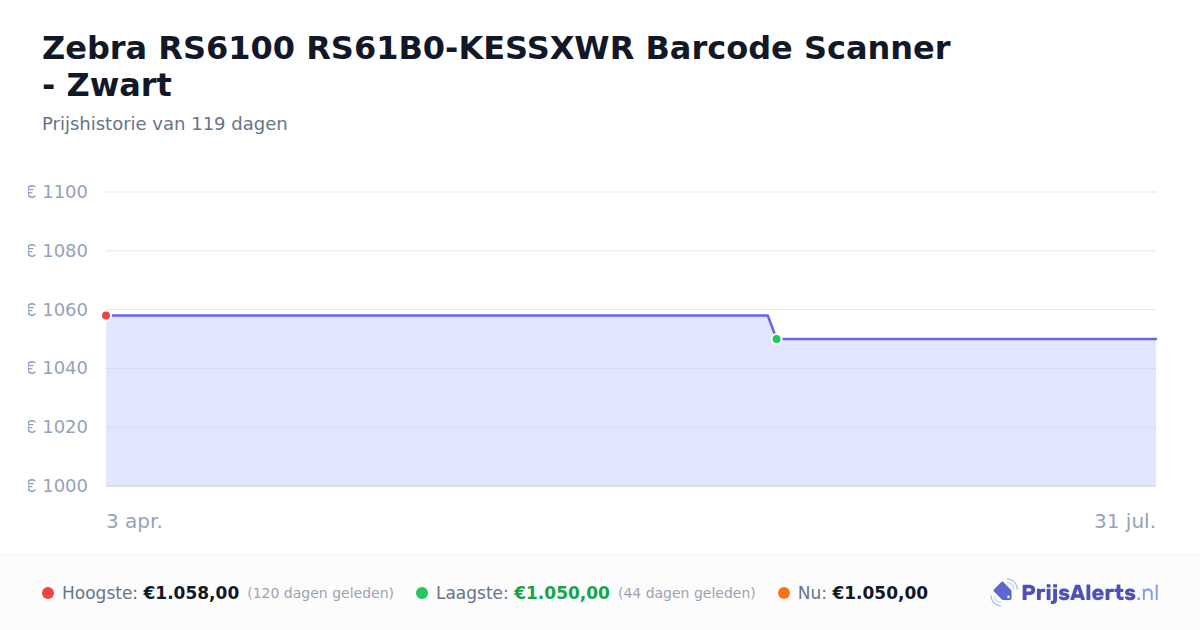Image resolution: width=1200 pixels, height=630 pixels.
Task: Click the PrijsAlerts price tag logo icon
Action: coord(1003,593)
